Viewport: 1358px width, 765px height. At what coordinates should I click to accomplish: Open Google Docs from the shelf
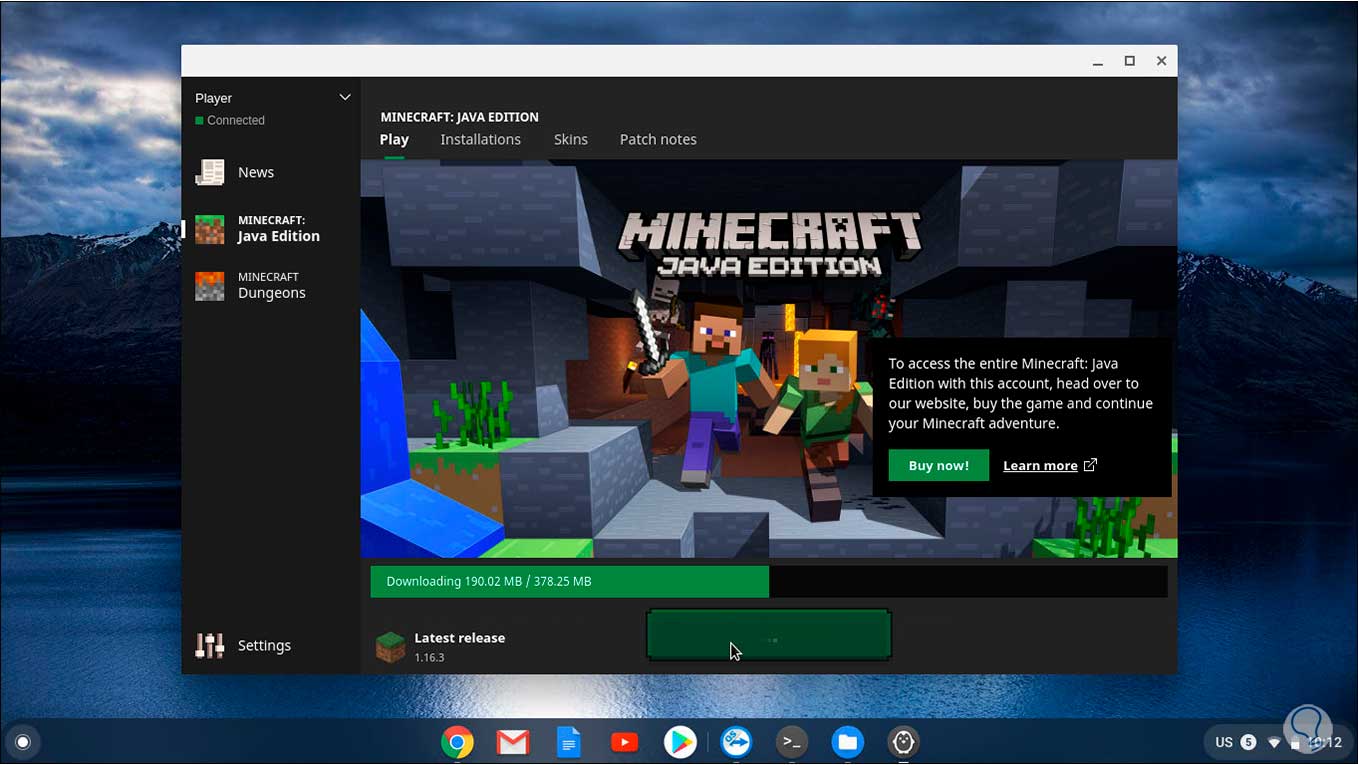click(568, 742)
